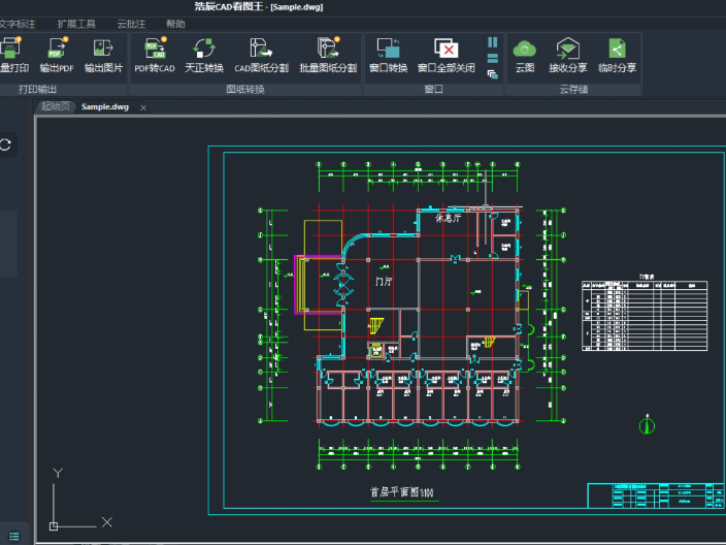Click the 休息厅 room label in drawing
This screenshot has width=726, height=545.
tap(448, 218)
